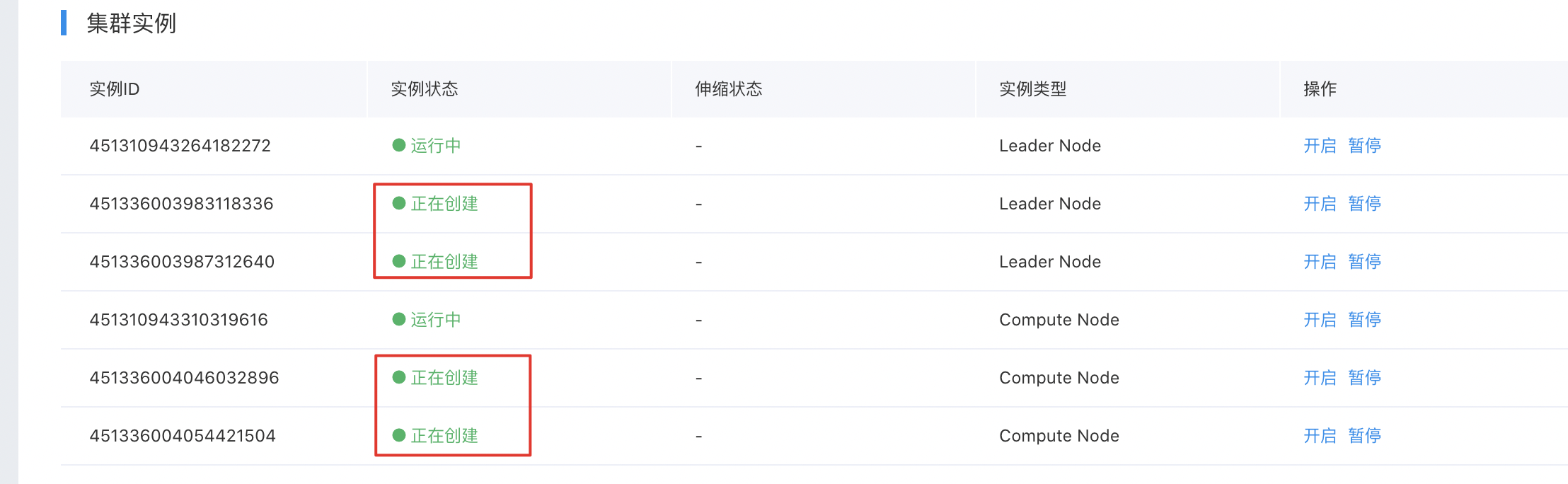Viewport: 1568px width, 484px height.
Task: Click 开启 for instance 451310943264182272
Action: click(1320, 146)
